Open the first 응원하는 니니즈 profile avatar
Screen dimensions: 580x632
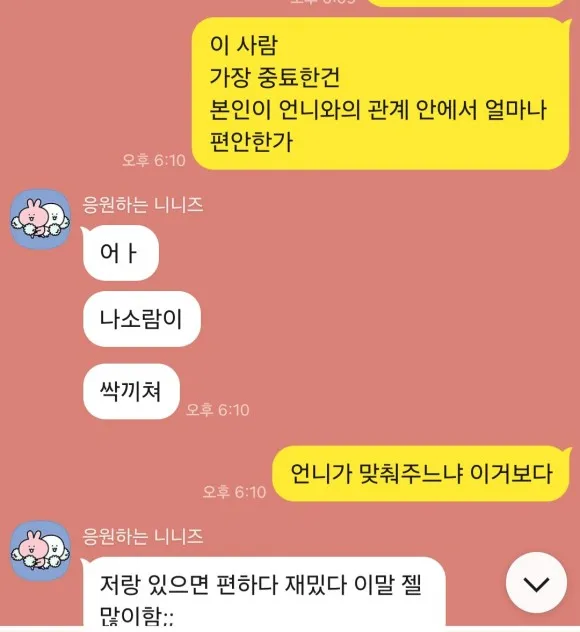(x=40, y=219)
